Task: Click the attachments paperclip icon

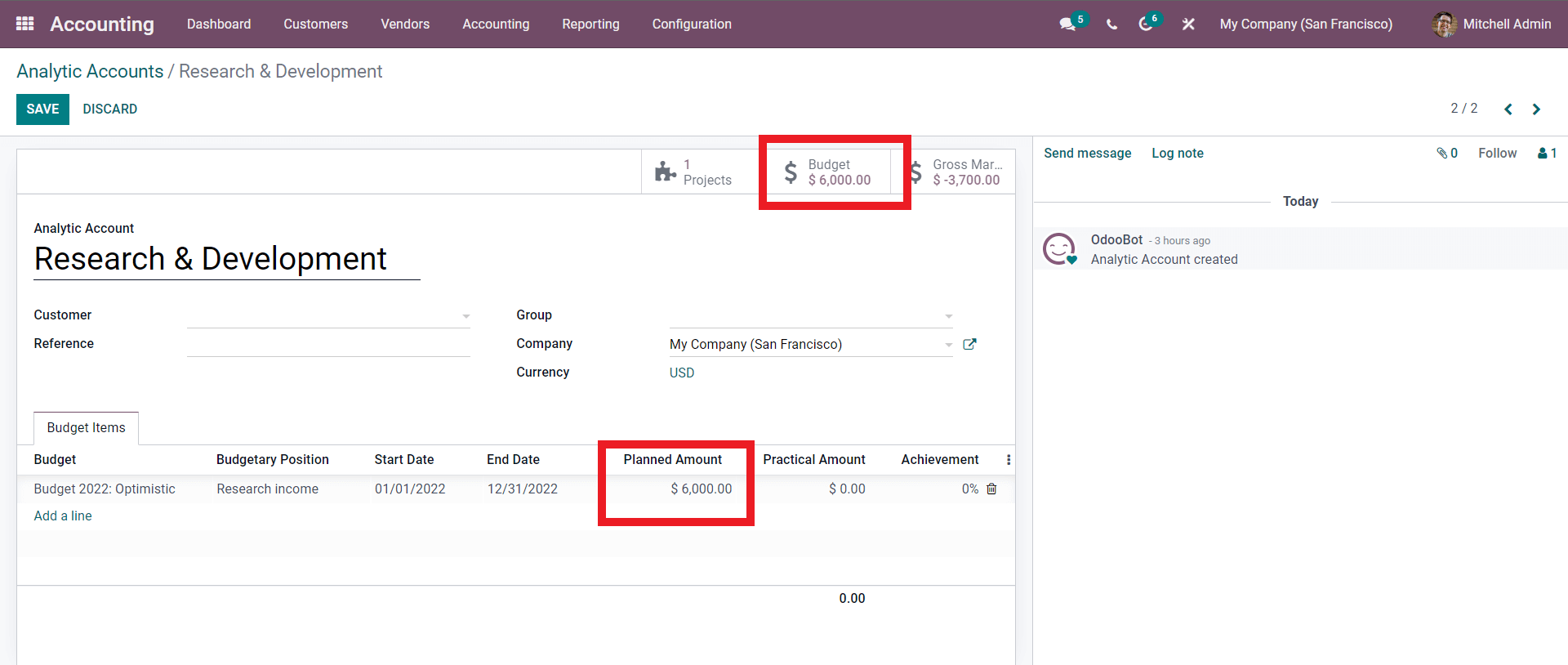Action: [x=1442, y=153]
